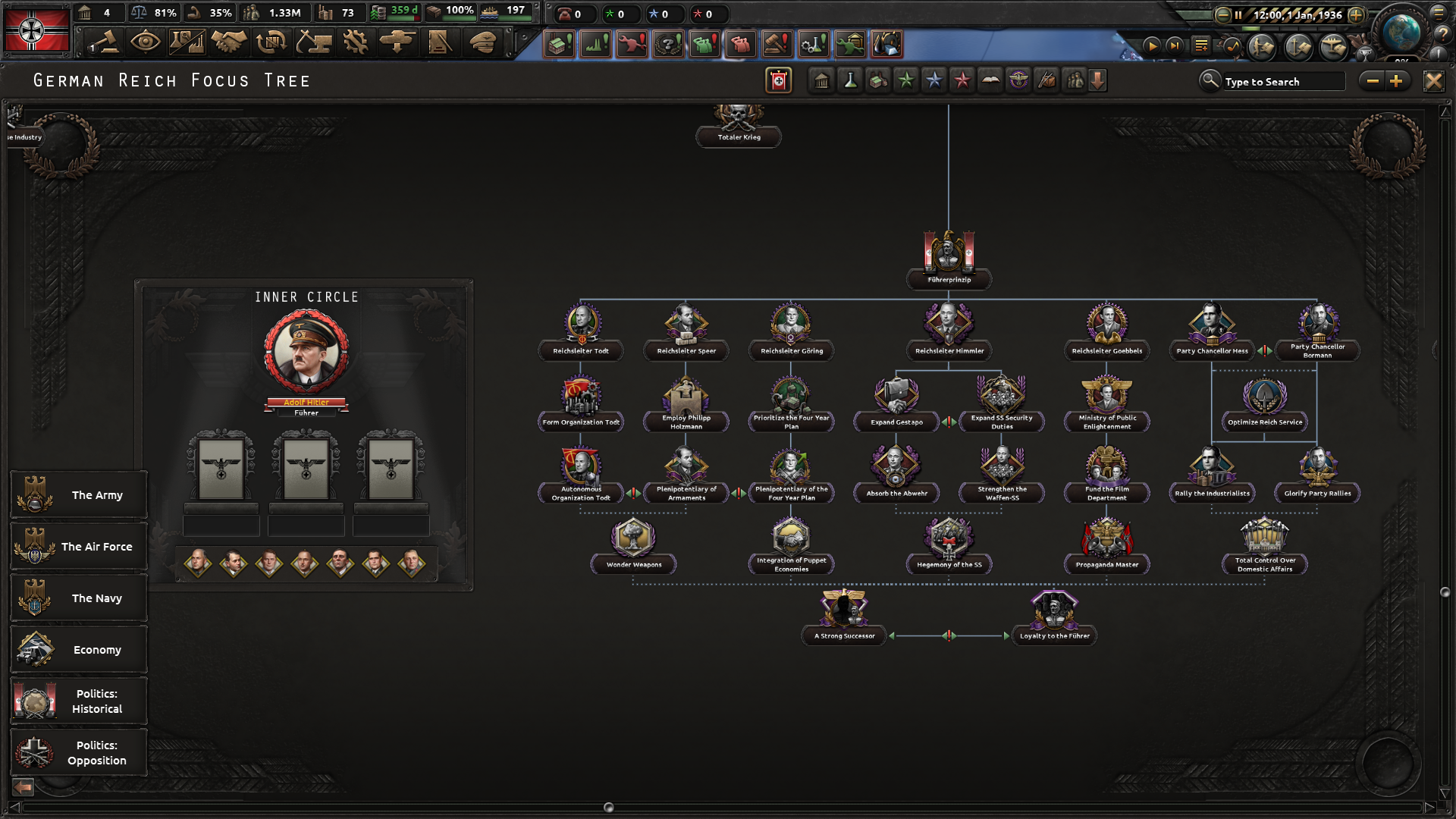The width and height of the screenshot is (1456, 819).
Task: Open the event log list button
Action: 1201,46
